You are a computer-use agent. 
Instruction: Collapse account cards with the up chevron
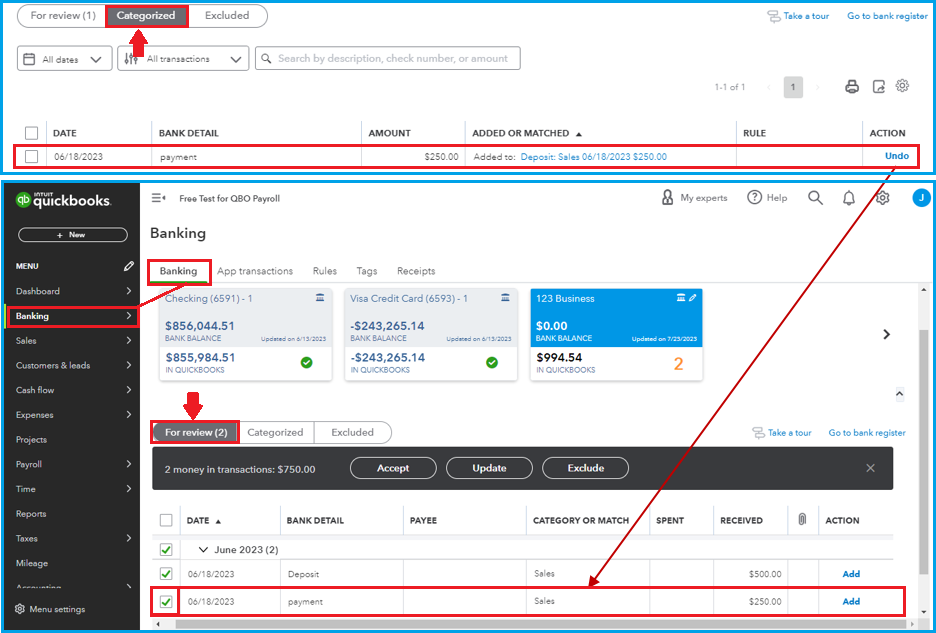900,394
